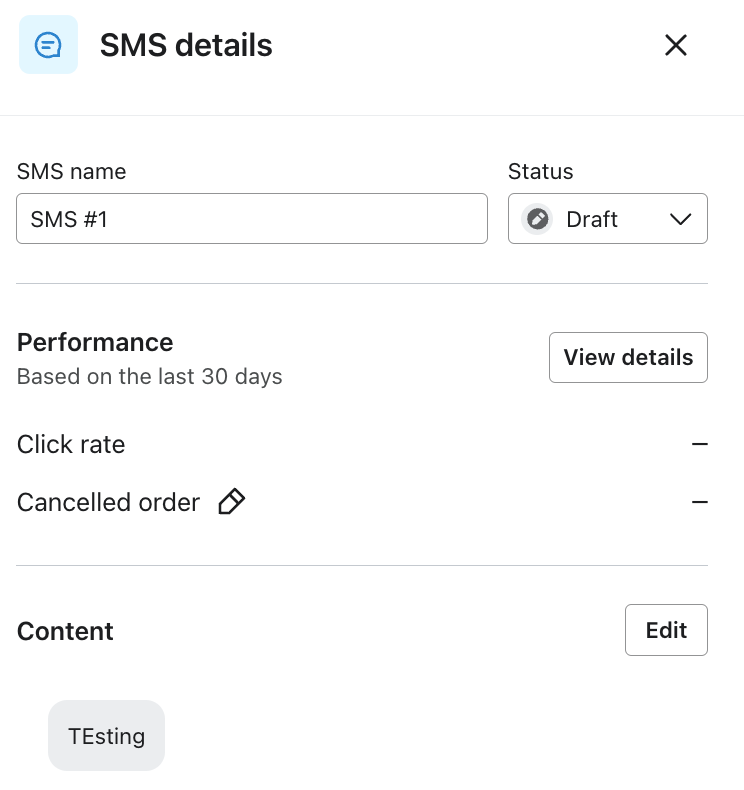Click the Content section heading
The image size is (744, 790).
point(65,631)
